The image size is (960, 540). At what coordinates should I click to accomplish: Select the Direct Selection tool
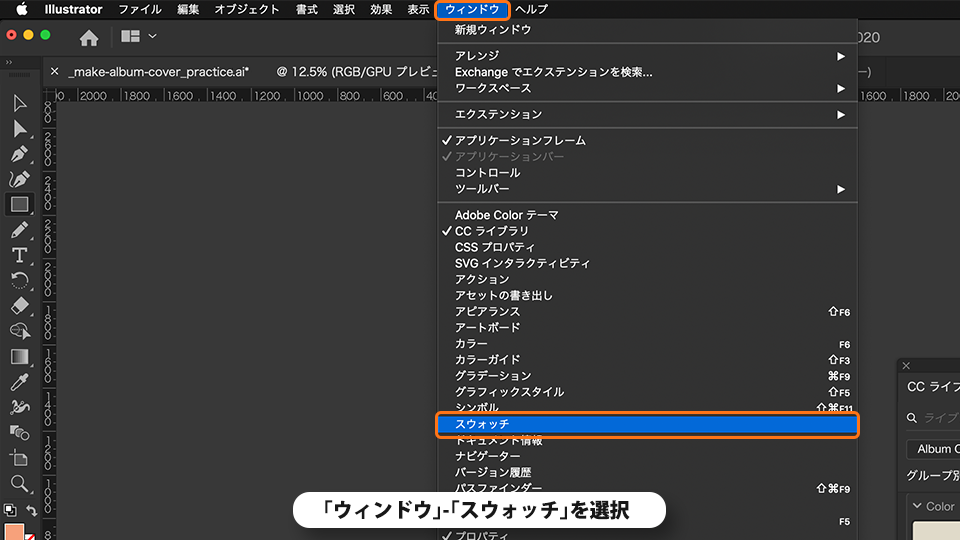tap(19, 129)
